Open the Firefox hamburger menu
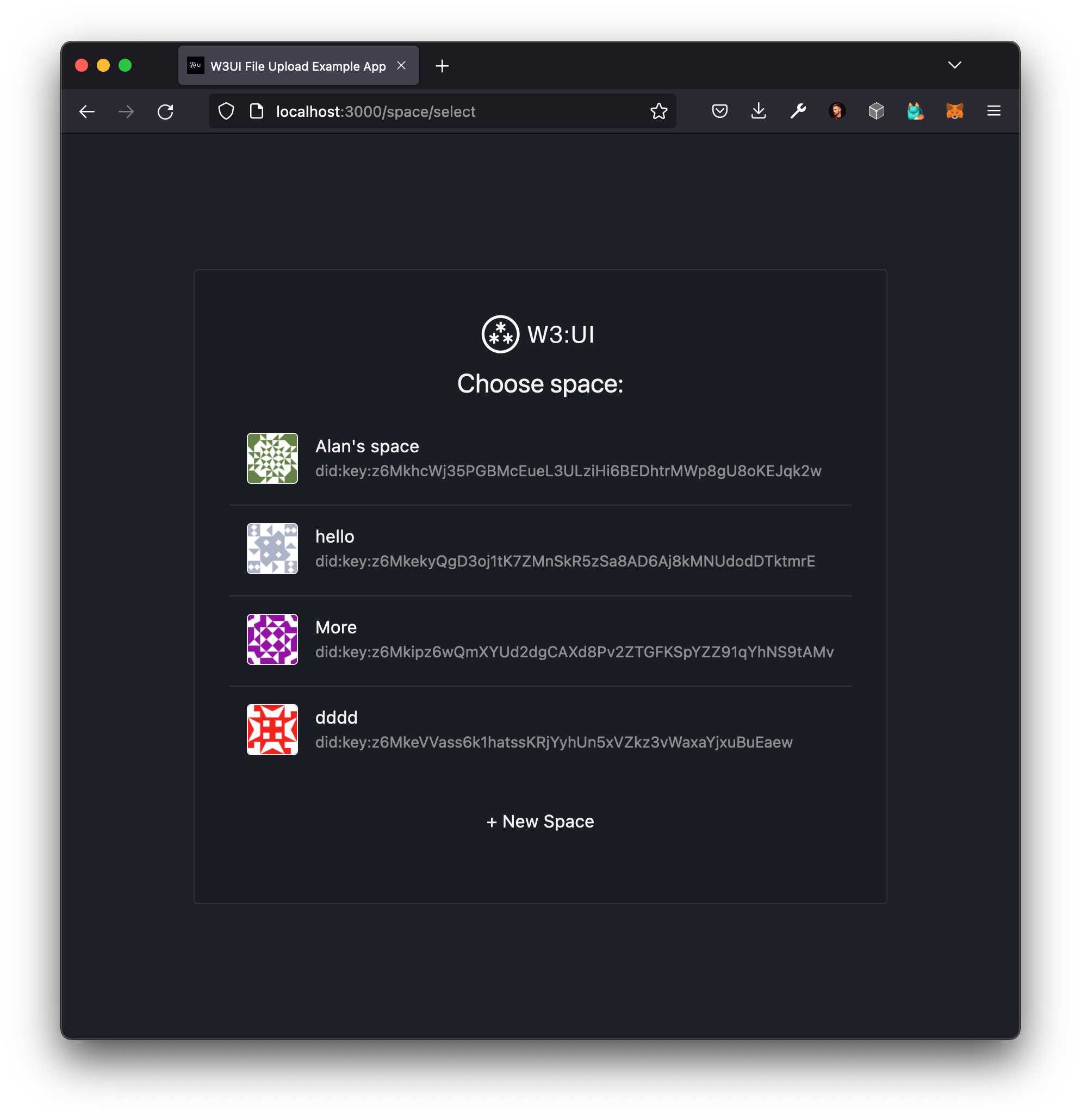 click(993, 111)
